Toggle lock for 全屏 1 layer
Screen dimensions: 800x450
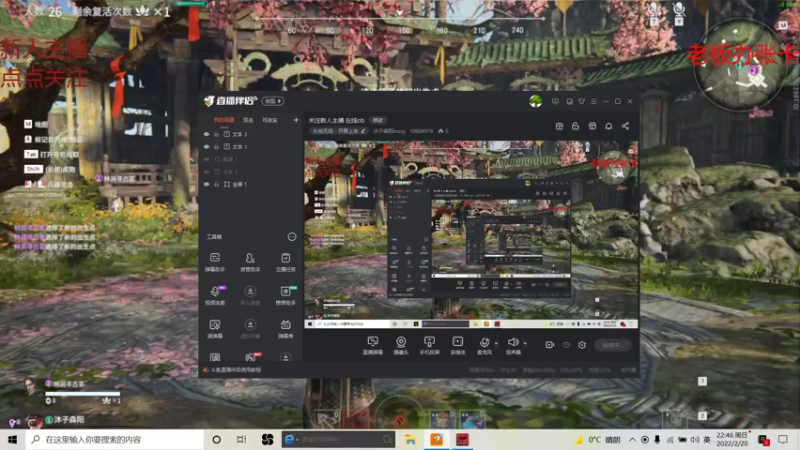216,184
